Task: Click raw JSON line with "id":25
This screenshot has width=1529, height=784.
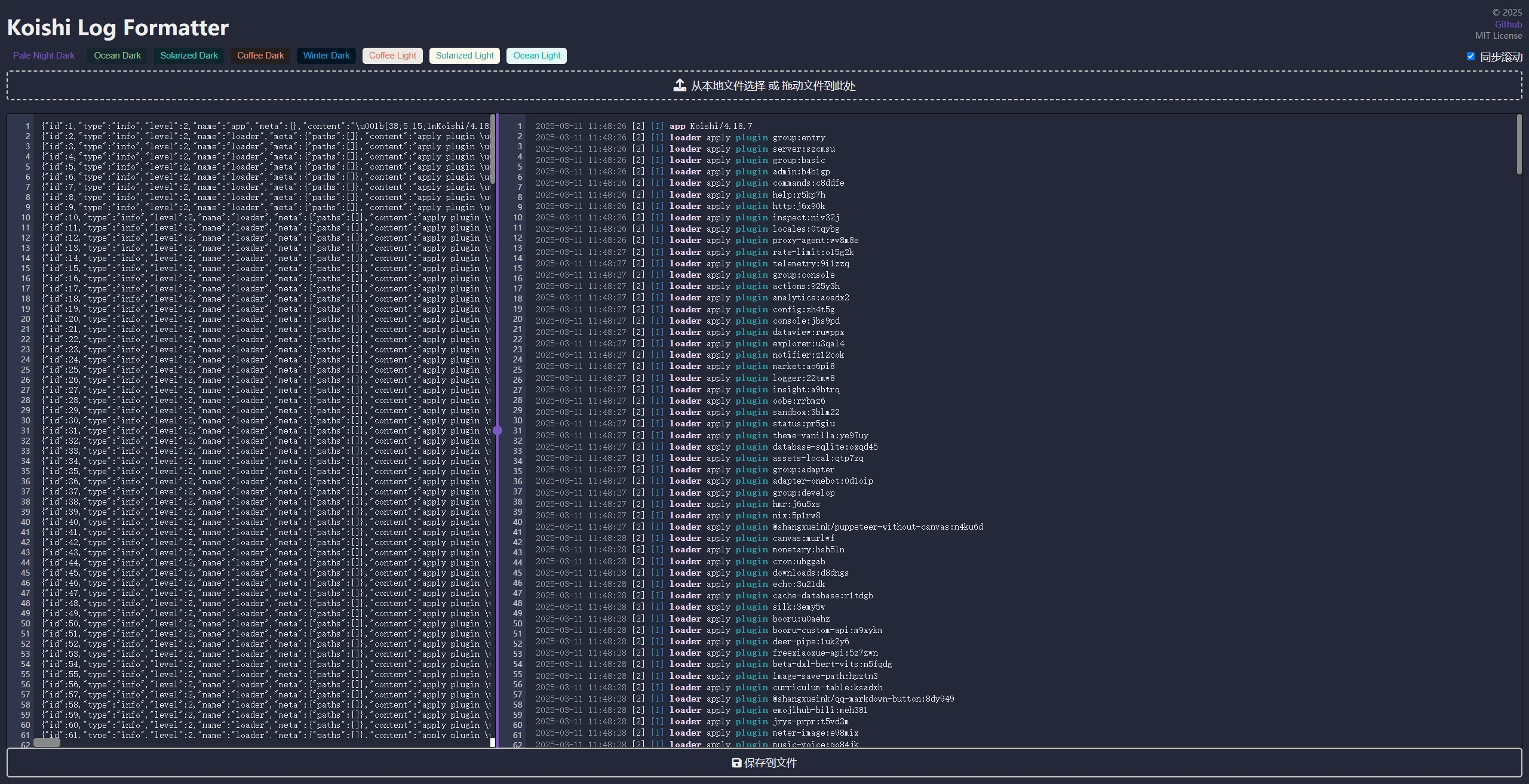Action: point(266,370)
